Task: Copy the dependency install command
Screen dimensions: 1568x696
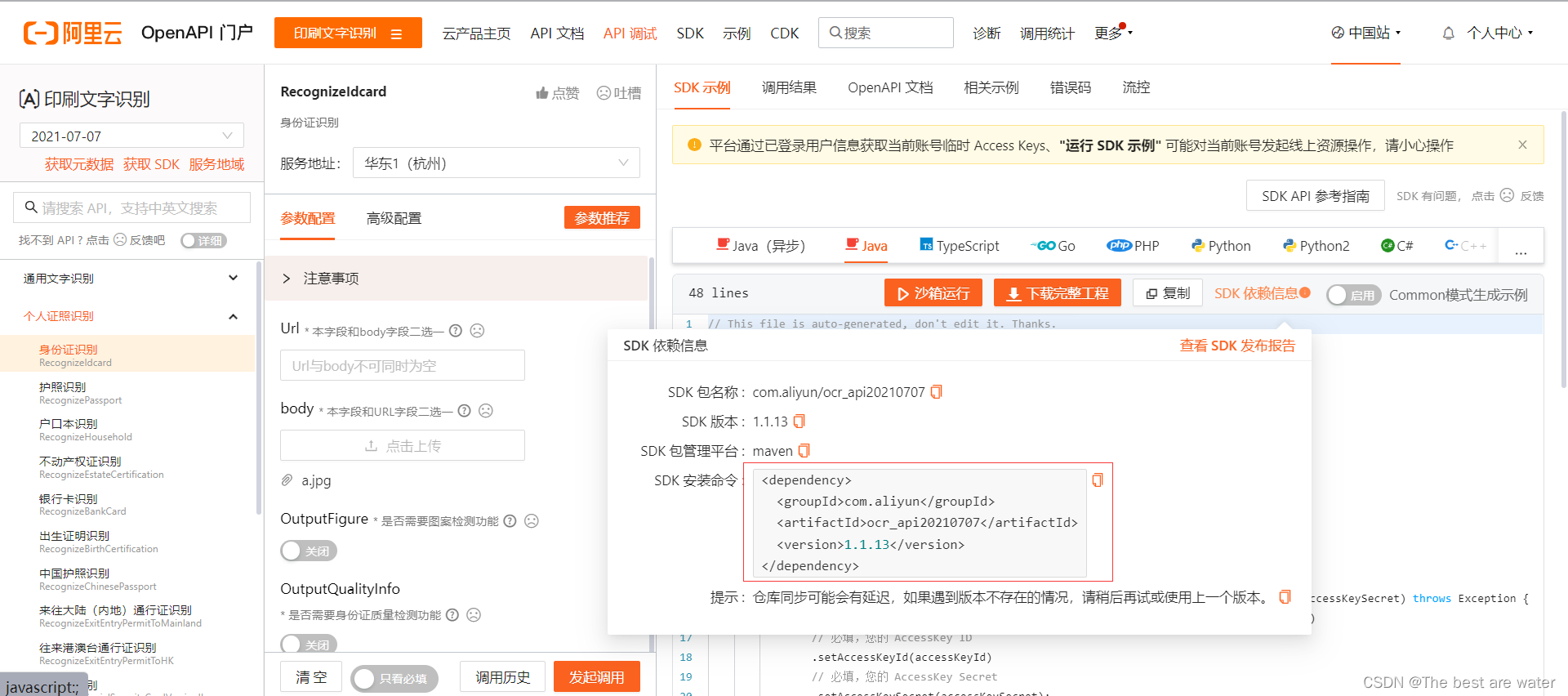Action: [1098, 480]
